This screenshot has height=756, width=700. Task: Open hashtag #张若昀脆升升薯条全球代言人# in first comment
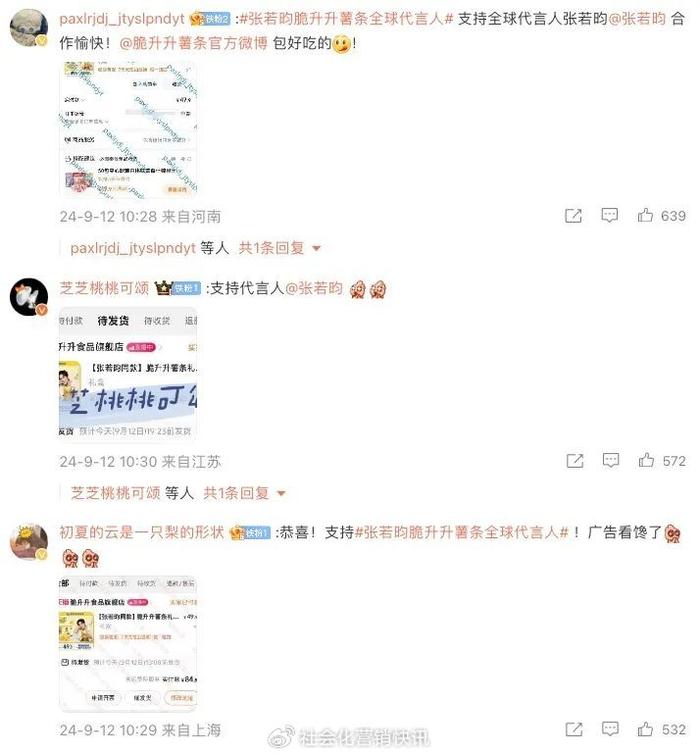pos(346,19)
